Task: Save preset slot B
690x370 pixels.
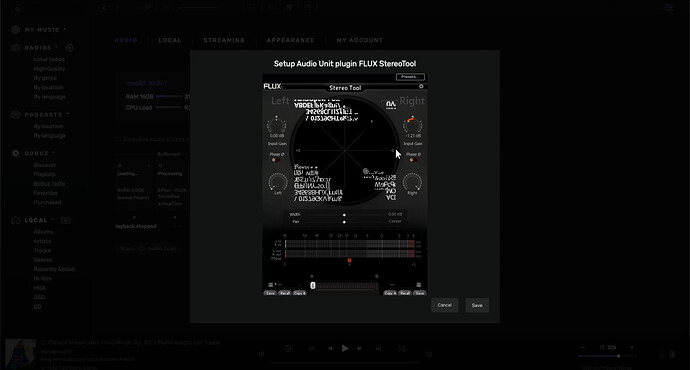Action: (419, 293)
